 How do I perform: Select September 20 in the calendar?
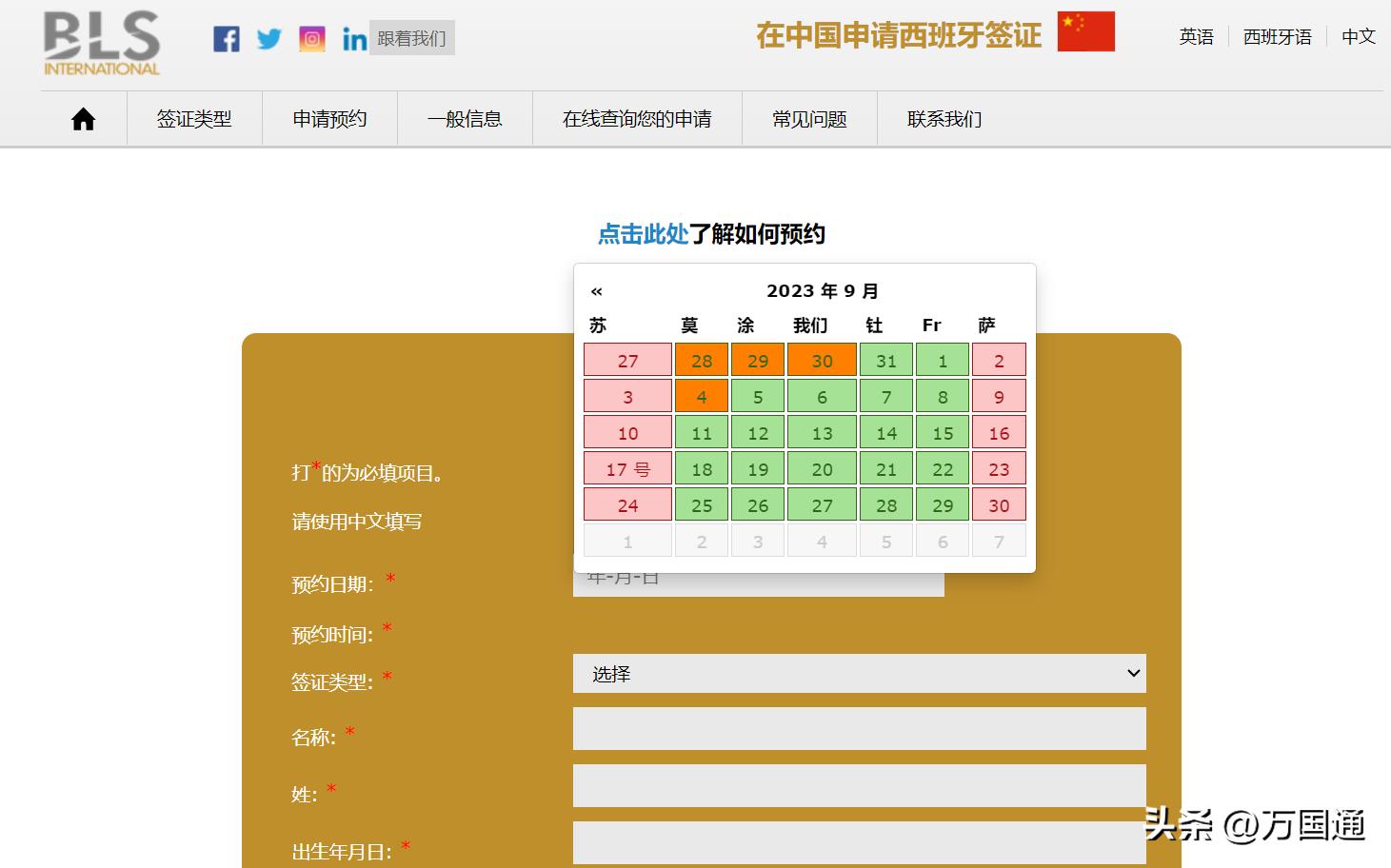click(821, 468)
